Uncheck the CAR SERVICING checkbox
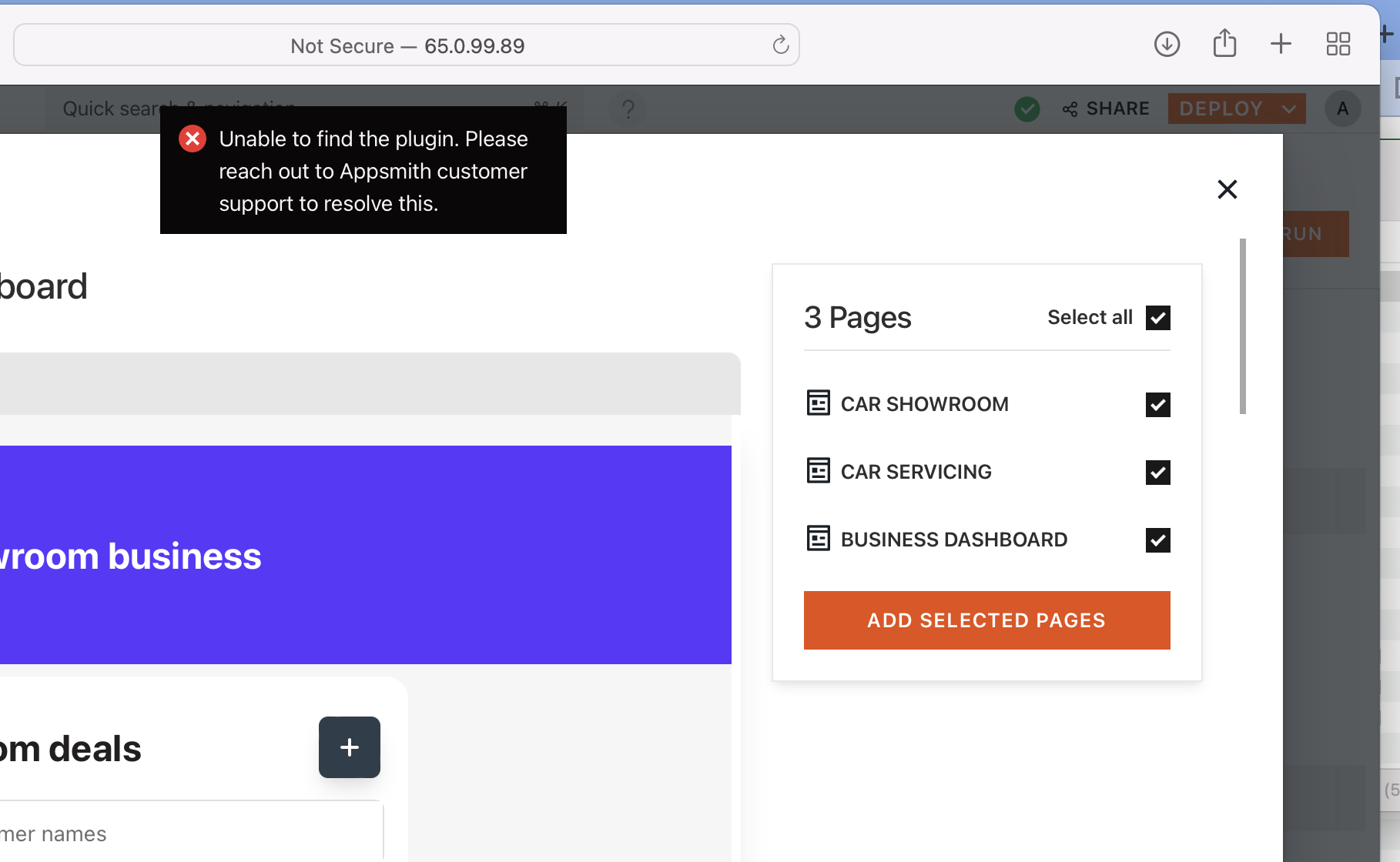The width and height of the screenshot is (1400, 862). (1158, 473)
